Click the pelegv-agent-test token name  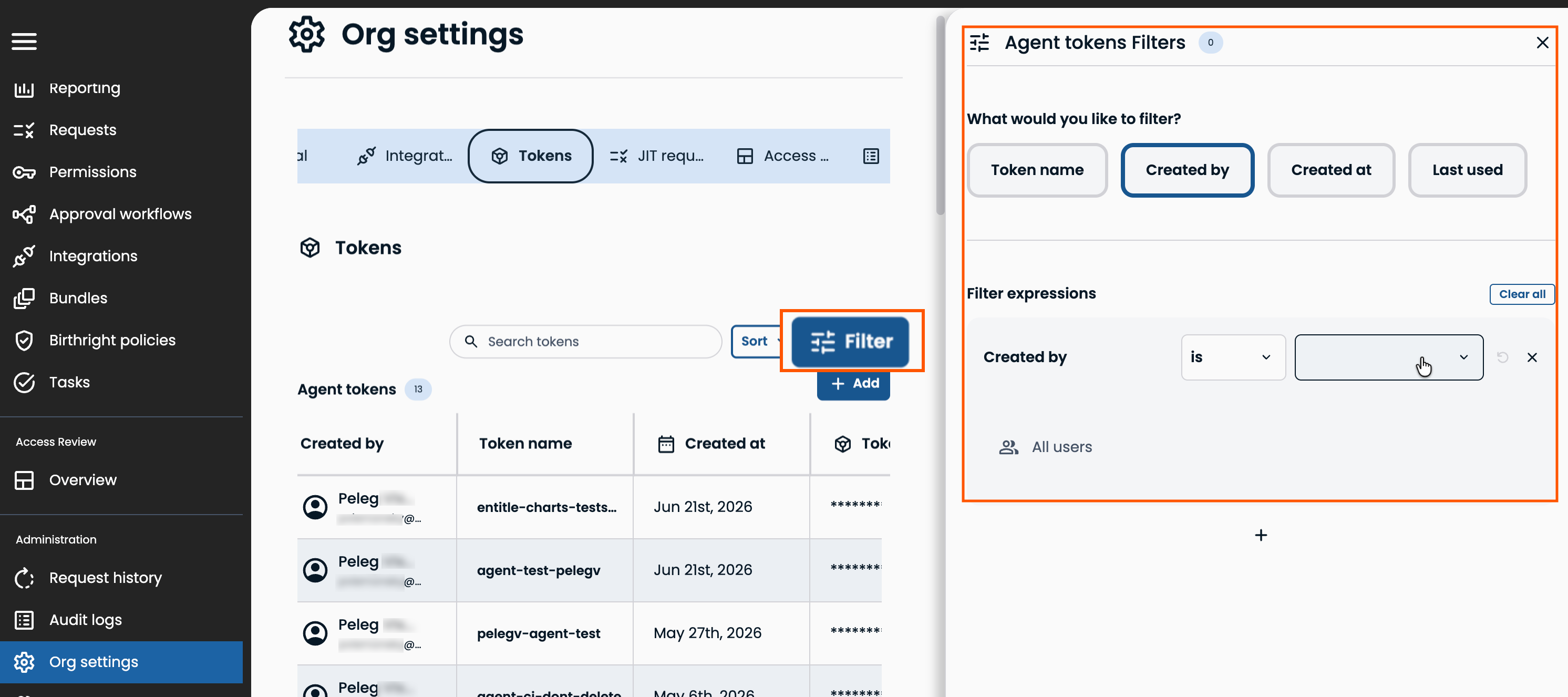539,634
